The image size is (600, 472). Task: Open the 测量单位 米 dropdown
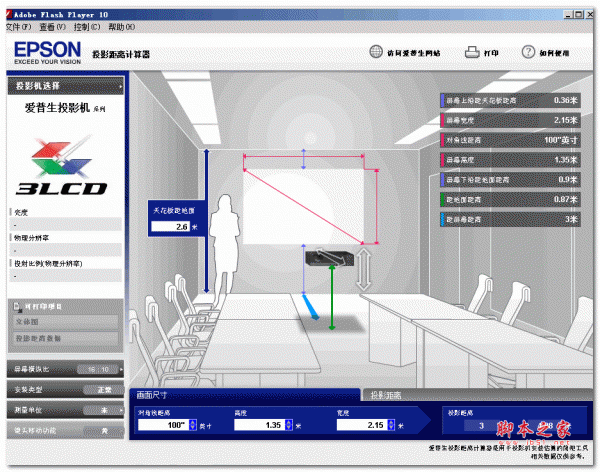(65, 410)
